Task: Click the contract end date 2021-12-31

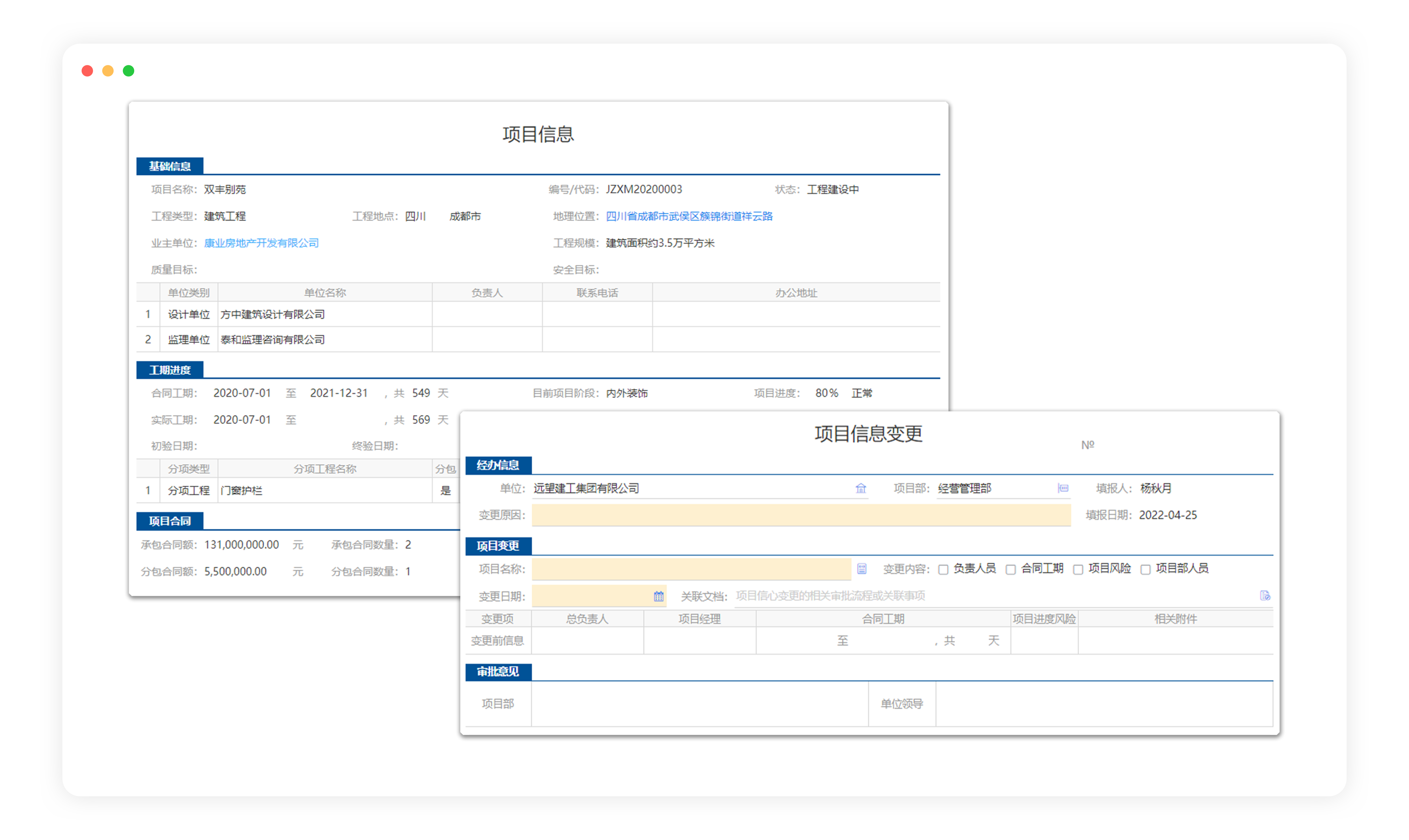Action: tap(339, 393)
